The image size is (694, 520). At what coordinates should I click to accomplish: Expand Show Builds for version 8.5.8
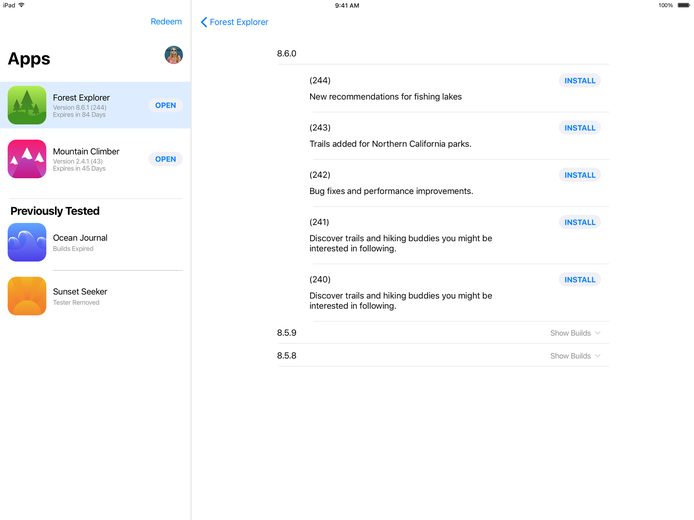coord(575,356)
